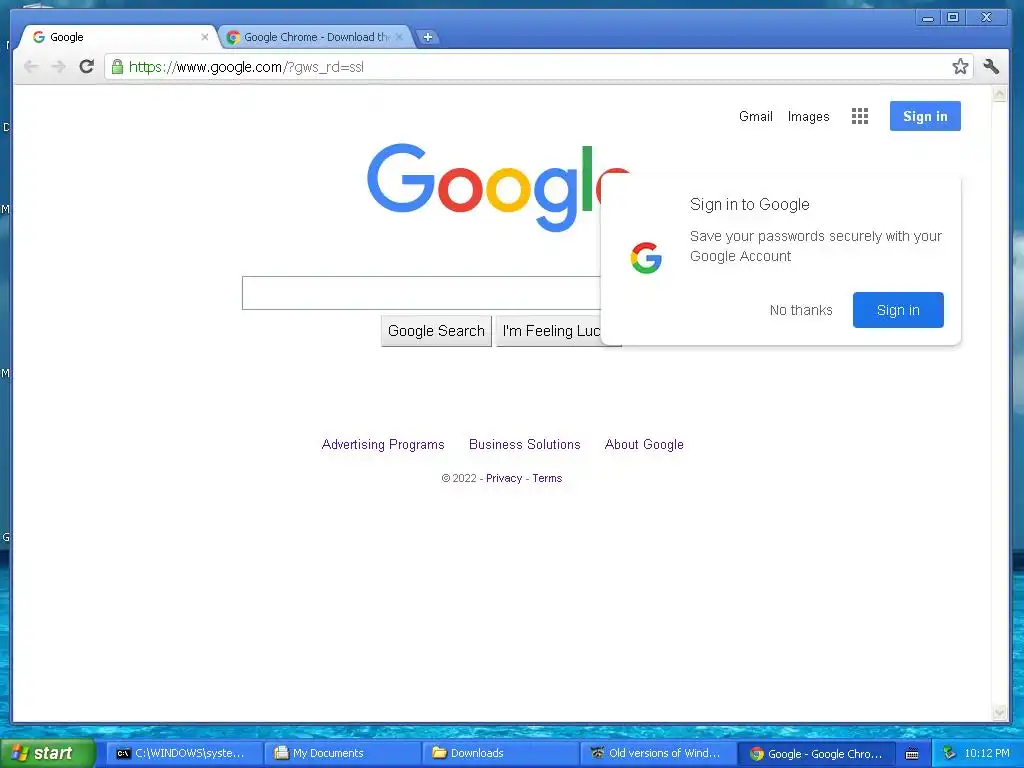Click the browser forward arrow
This screenshot has width=1024, height=768.
pyautogui.click(x=59, y=67)
